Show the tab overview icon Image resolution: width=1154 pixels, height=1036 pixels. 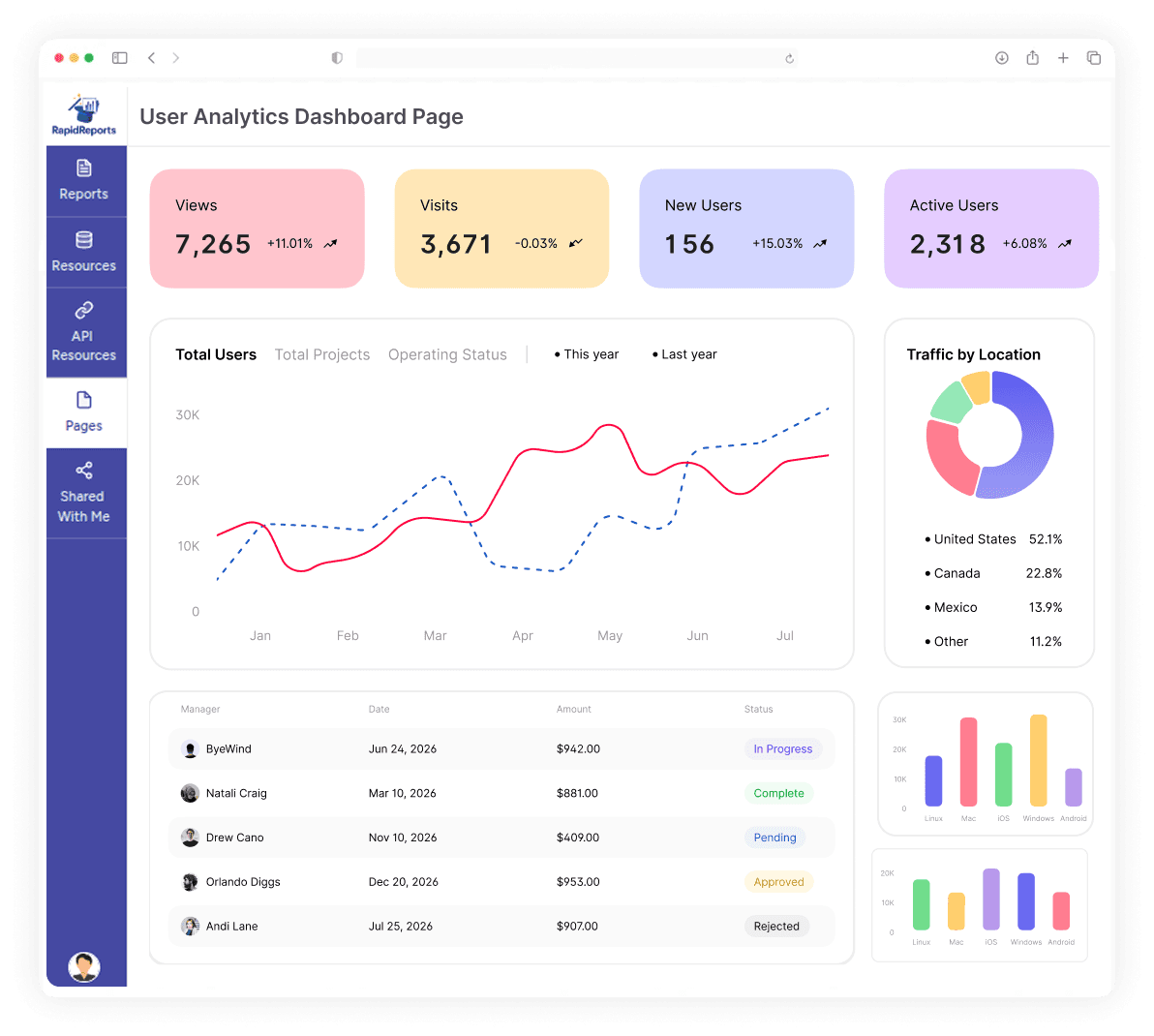coord(1094,57)
